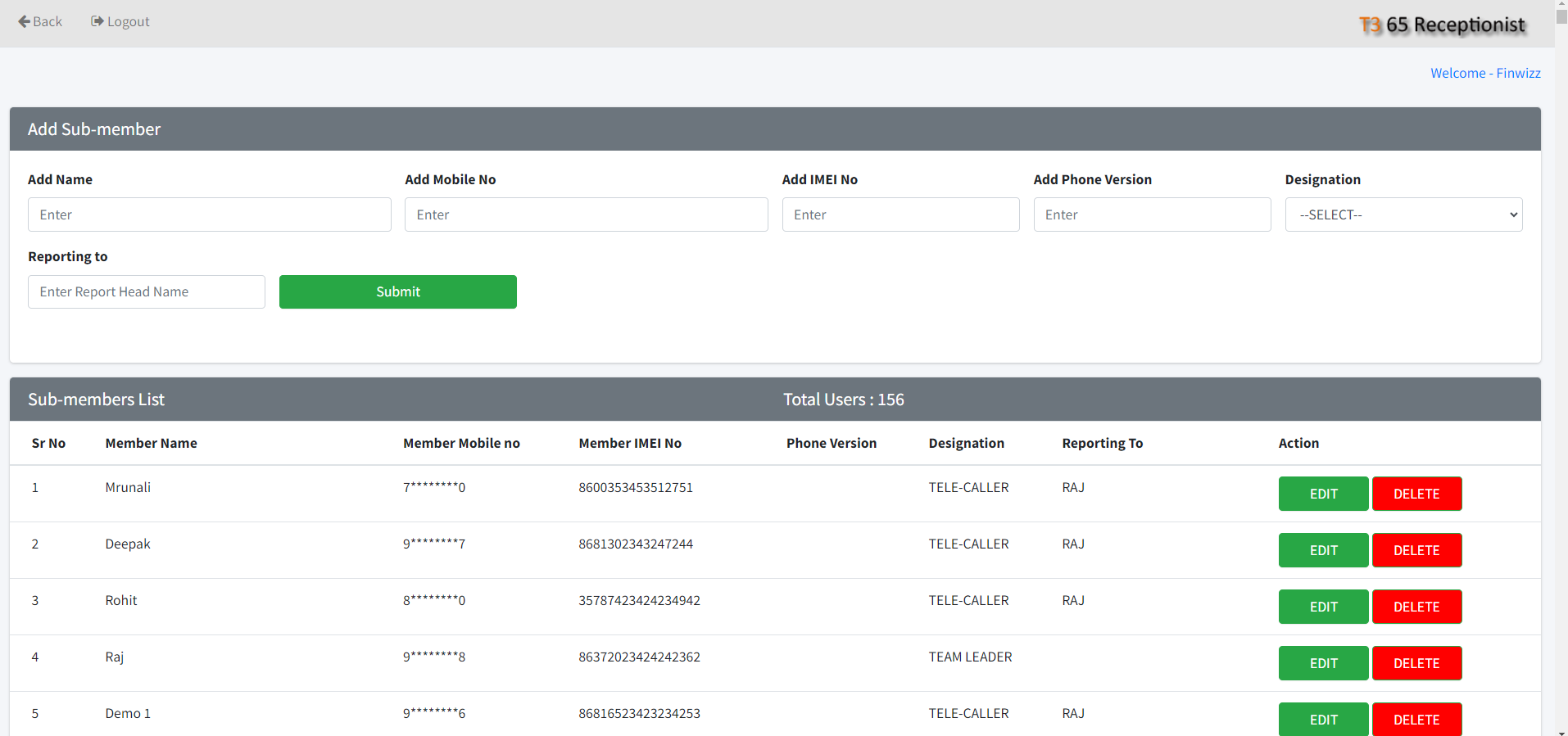
Task: Focus the Add Mobile No field
Action: pyautogui.click(x=587, y=214)
